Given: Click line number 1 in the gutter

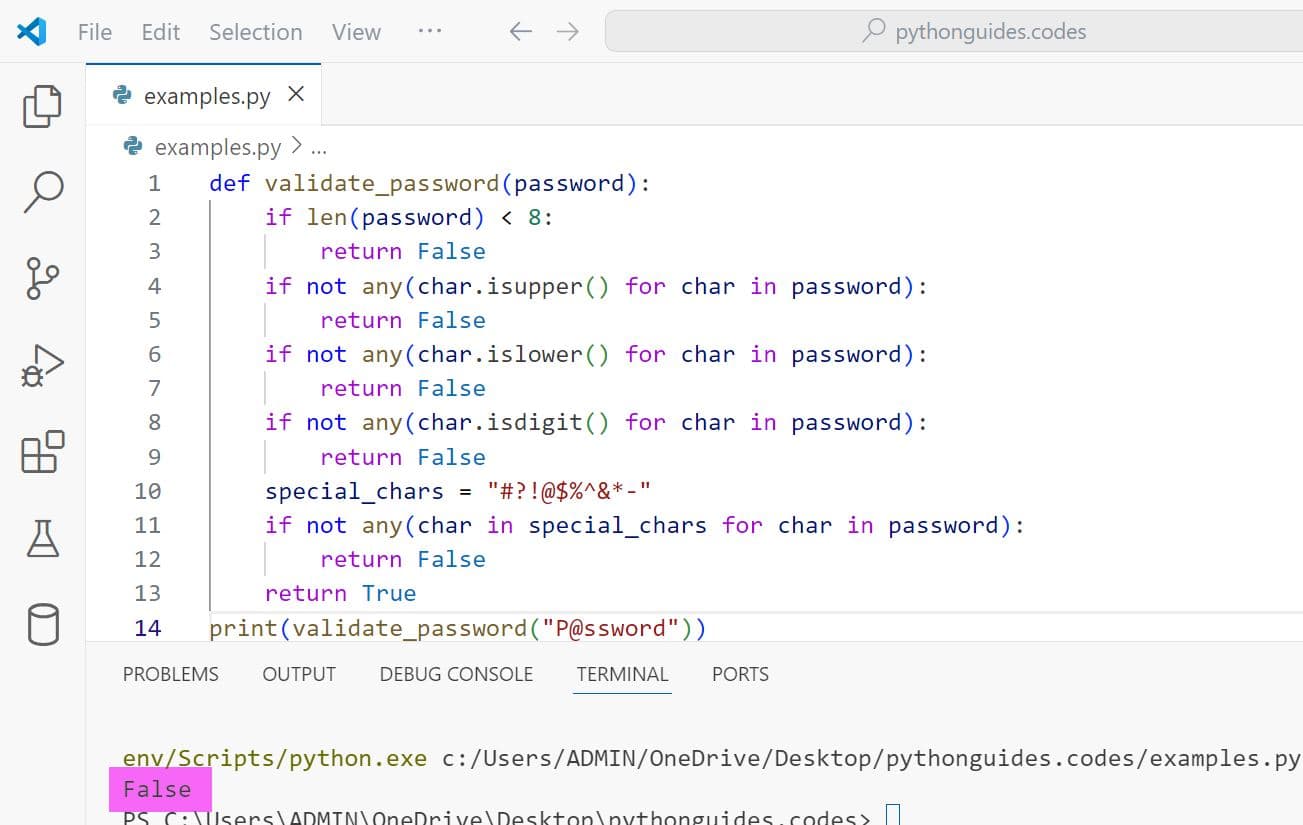Looking at the screenshot, I should [154, 183].
